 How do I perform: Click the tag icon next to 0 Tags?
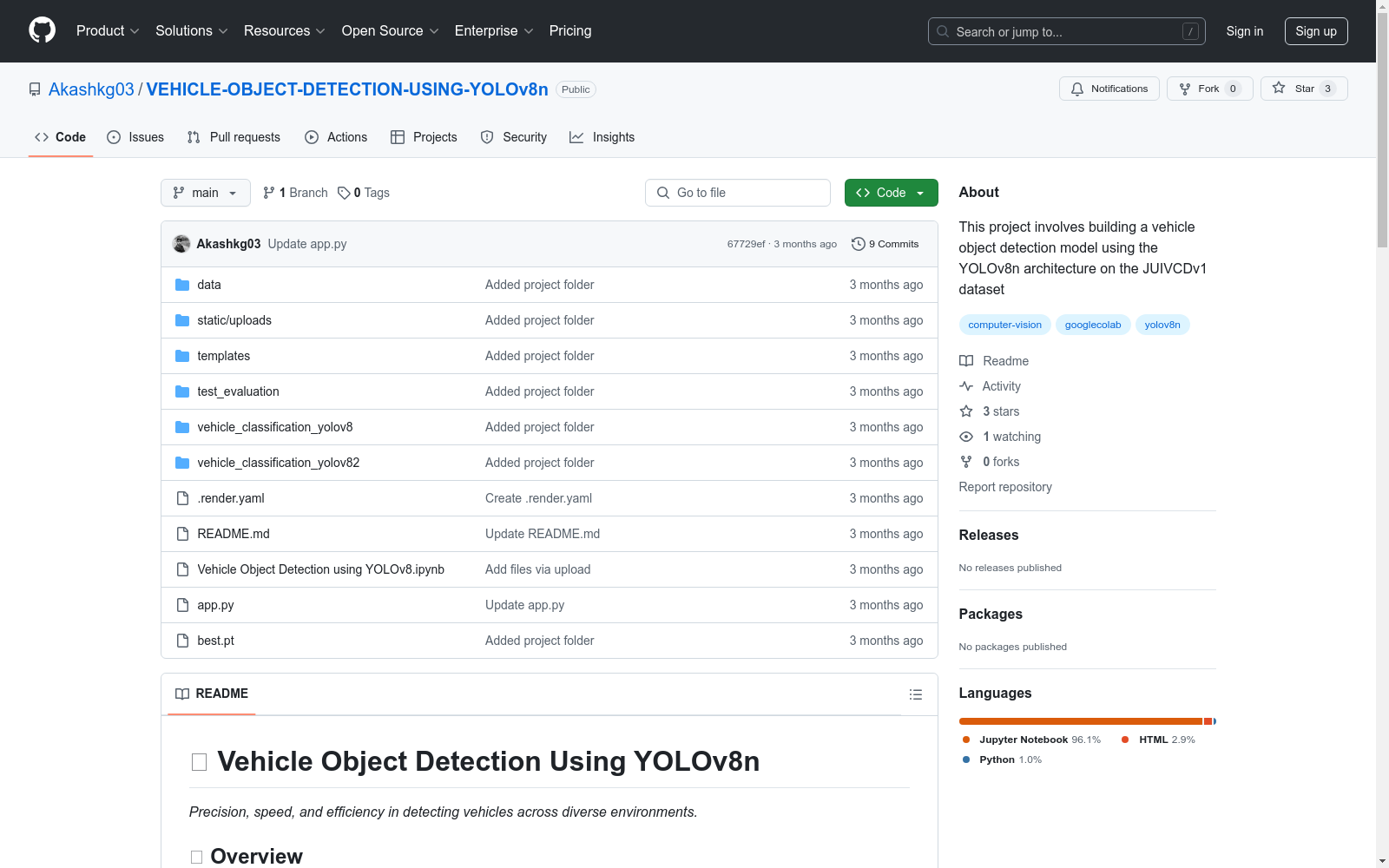point(344,193)
